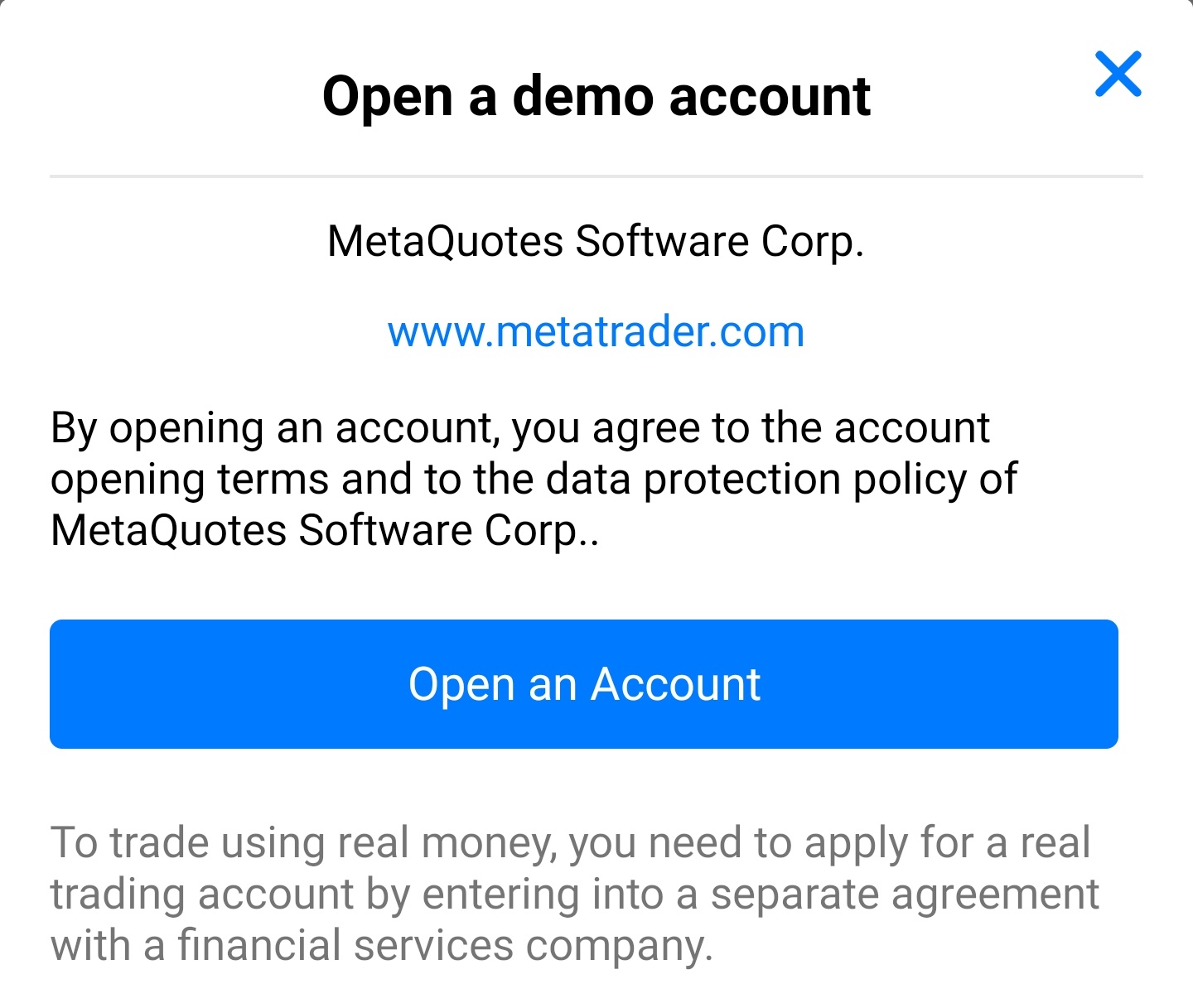Click the blue X icon
Viewport: 1193px width, 1008px height.
point(1118,74)
